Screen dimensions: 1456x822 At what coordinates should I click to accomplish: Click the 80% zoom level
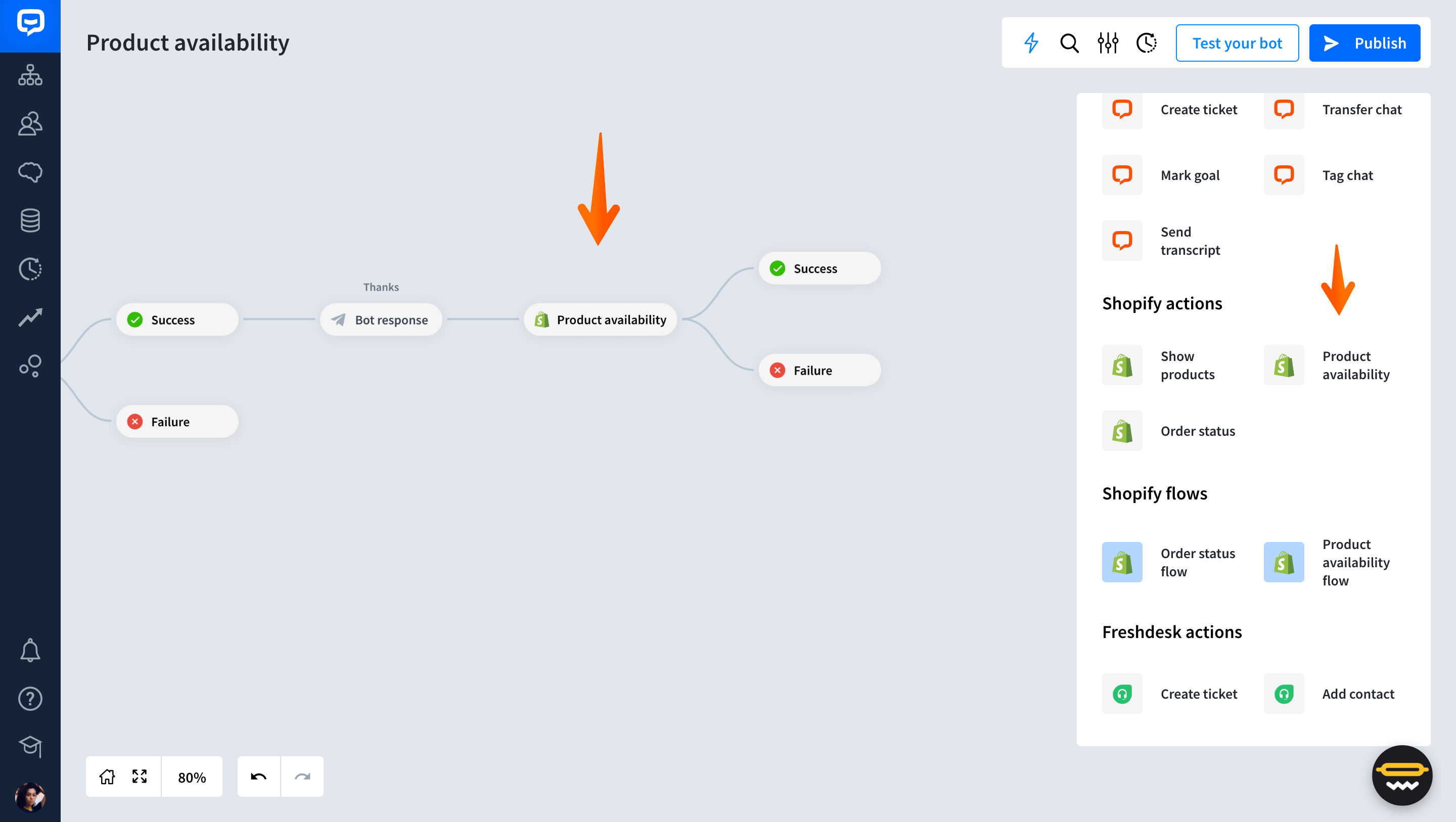pos(192,778)
